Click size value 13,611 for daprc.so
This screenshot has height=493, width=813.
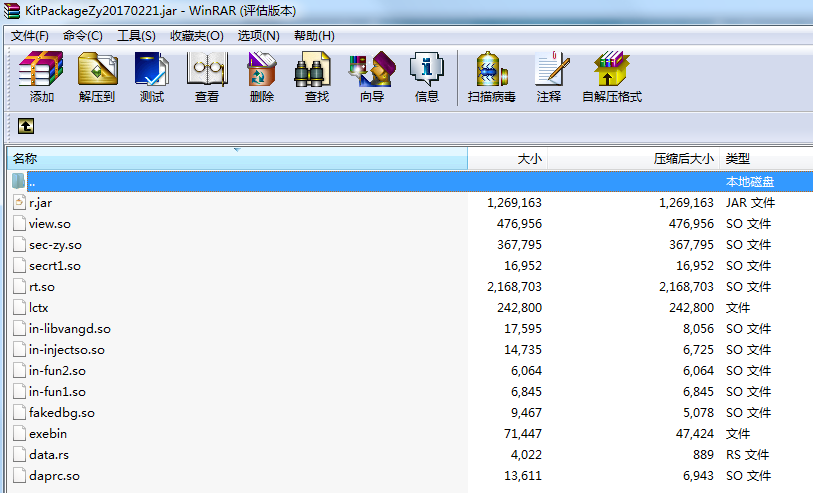click(x=523, y=475)
